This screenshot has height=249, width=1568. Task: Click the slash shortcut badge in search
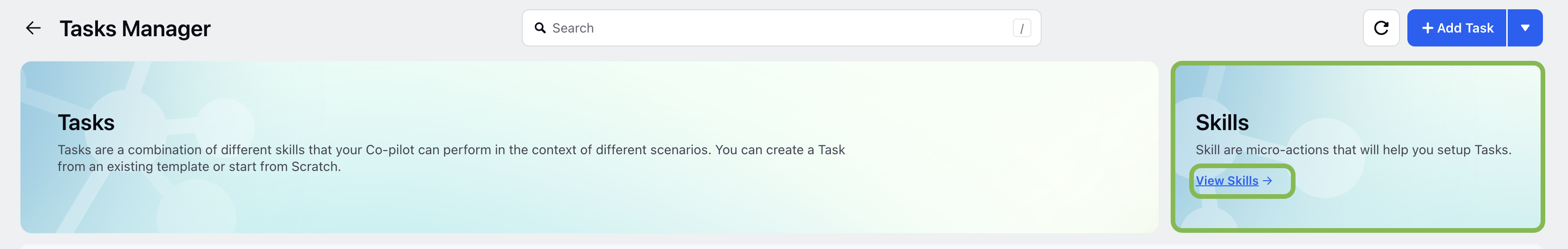1021,28
